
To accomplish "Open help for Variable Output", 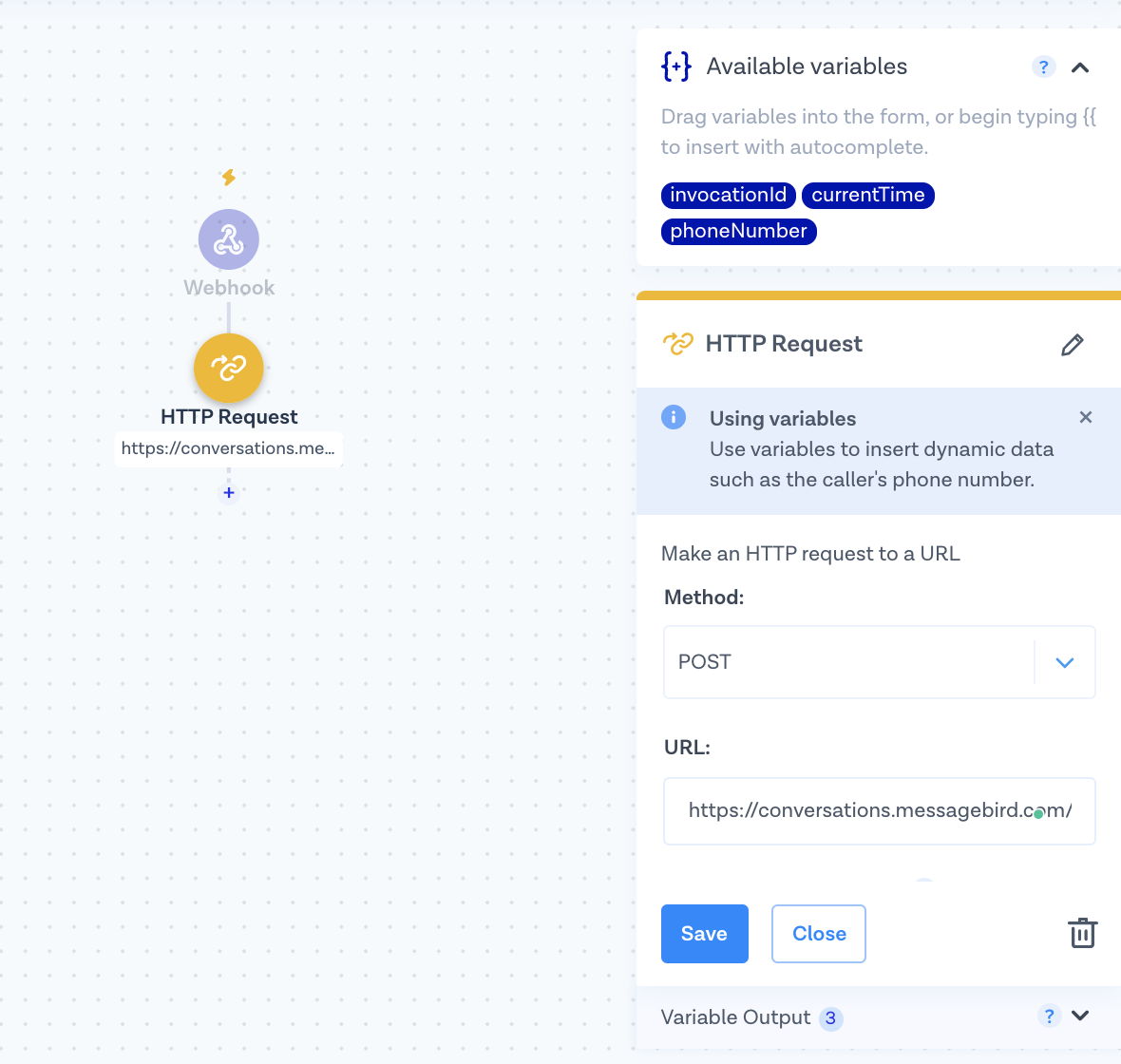I will point(1049,1016).
